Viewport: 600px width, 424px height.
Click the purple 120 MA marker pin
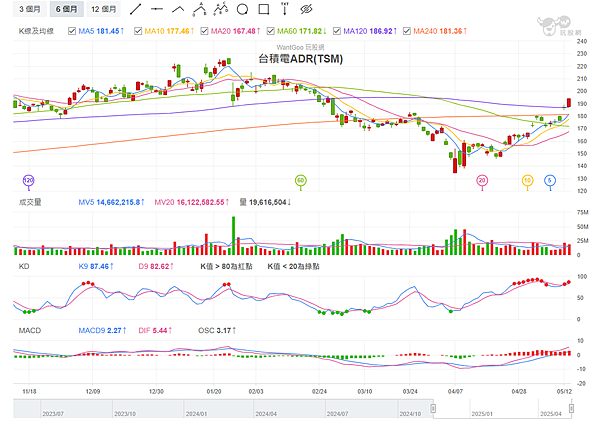[29, 181]
